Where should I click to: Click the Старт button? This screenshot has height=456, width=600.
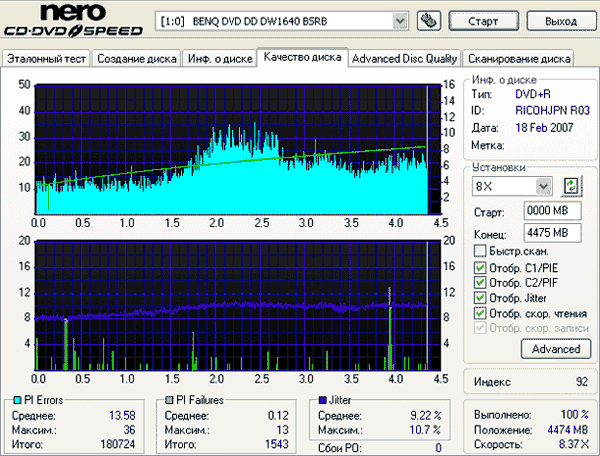click(x=483, y=21)
